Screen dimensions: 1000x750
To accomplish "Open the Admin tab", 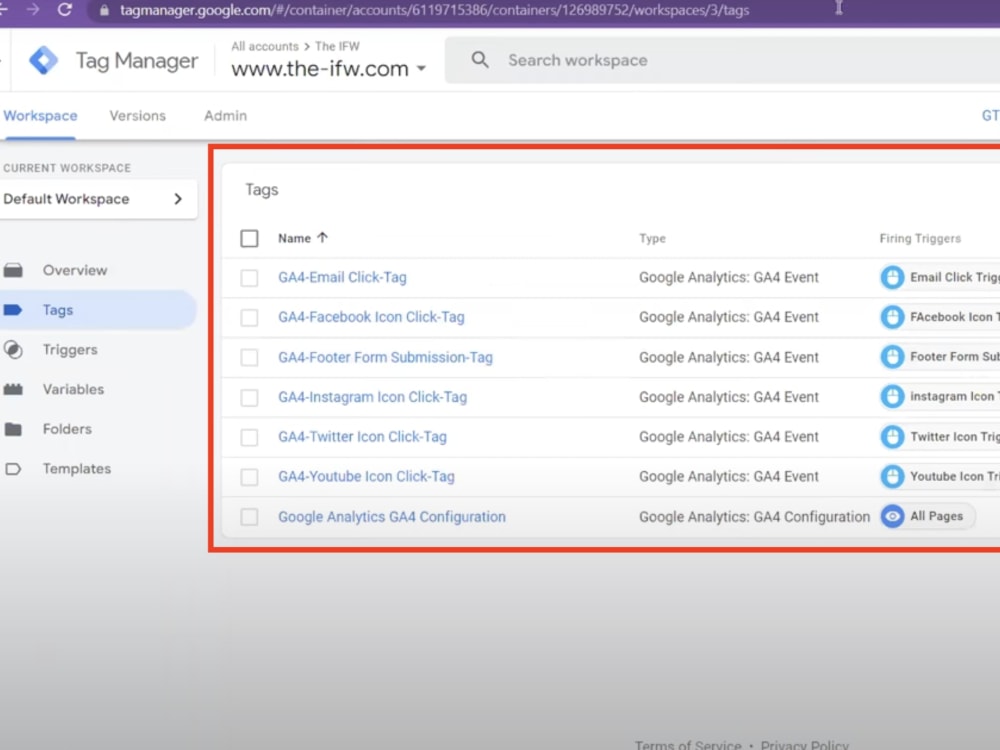I will pos(224,116).
